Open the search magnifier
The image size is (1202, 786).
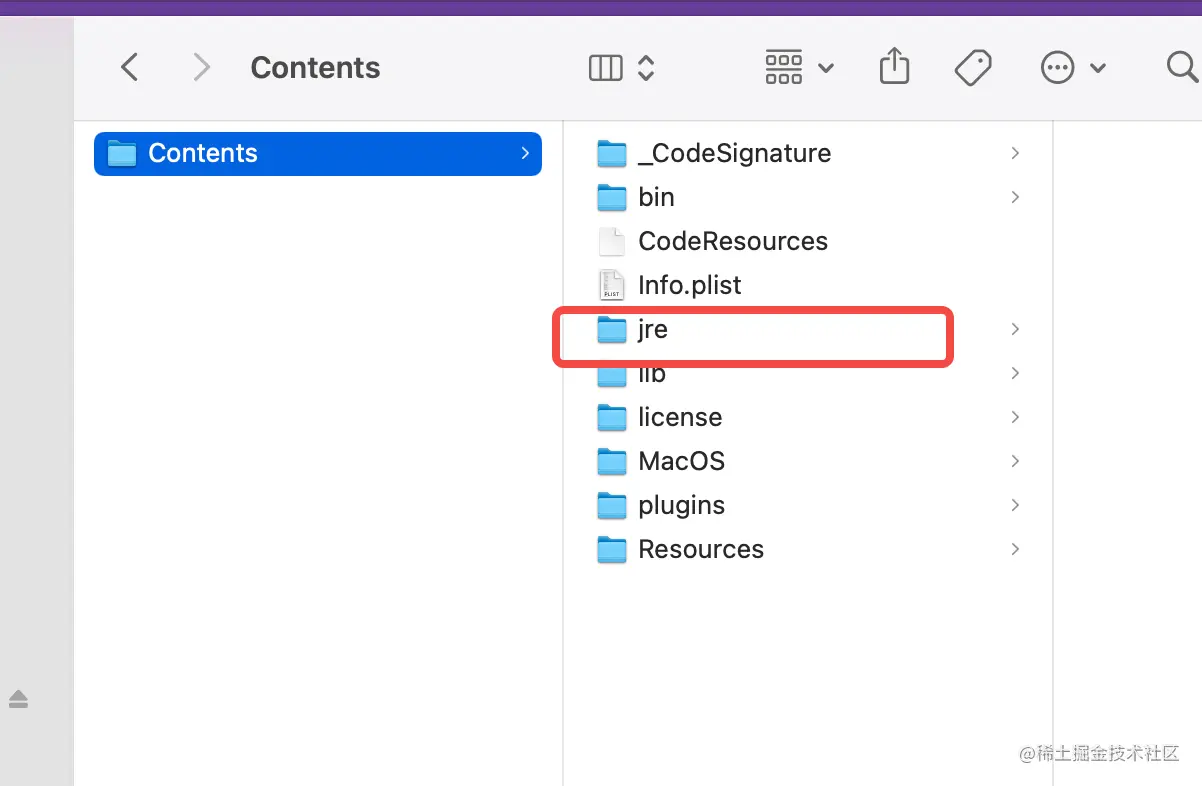coord(1182,67)
